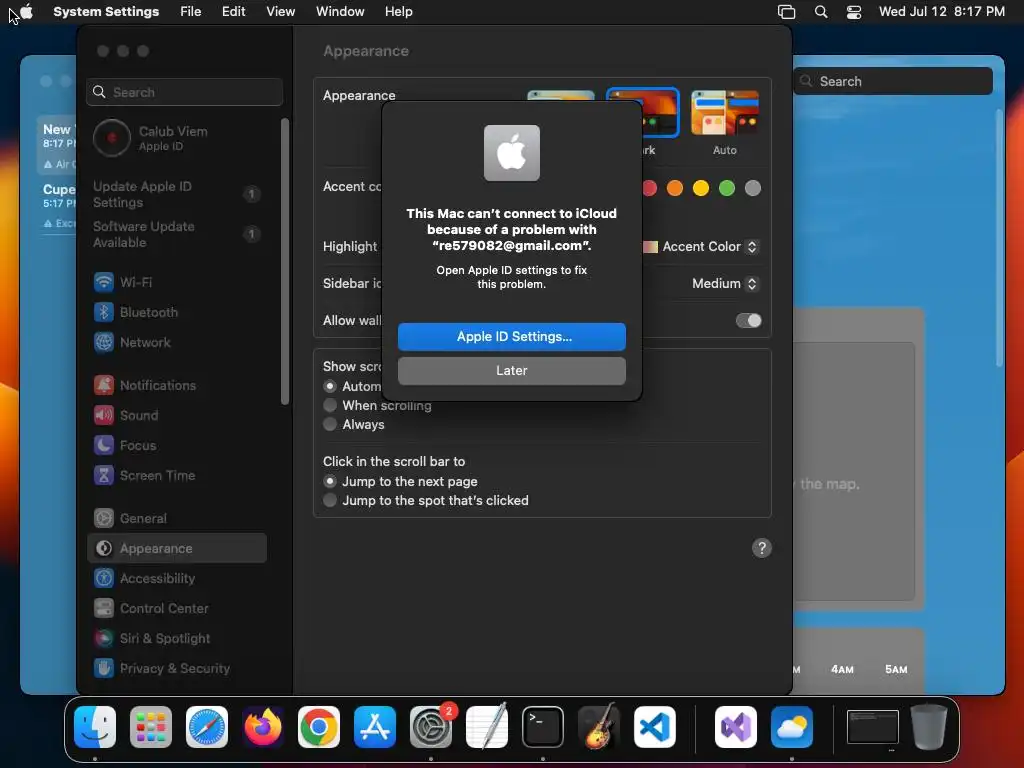Open App Store from the Dock
Screen dimensions: 1024x768
(375, 726)
